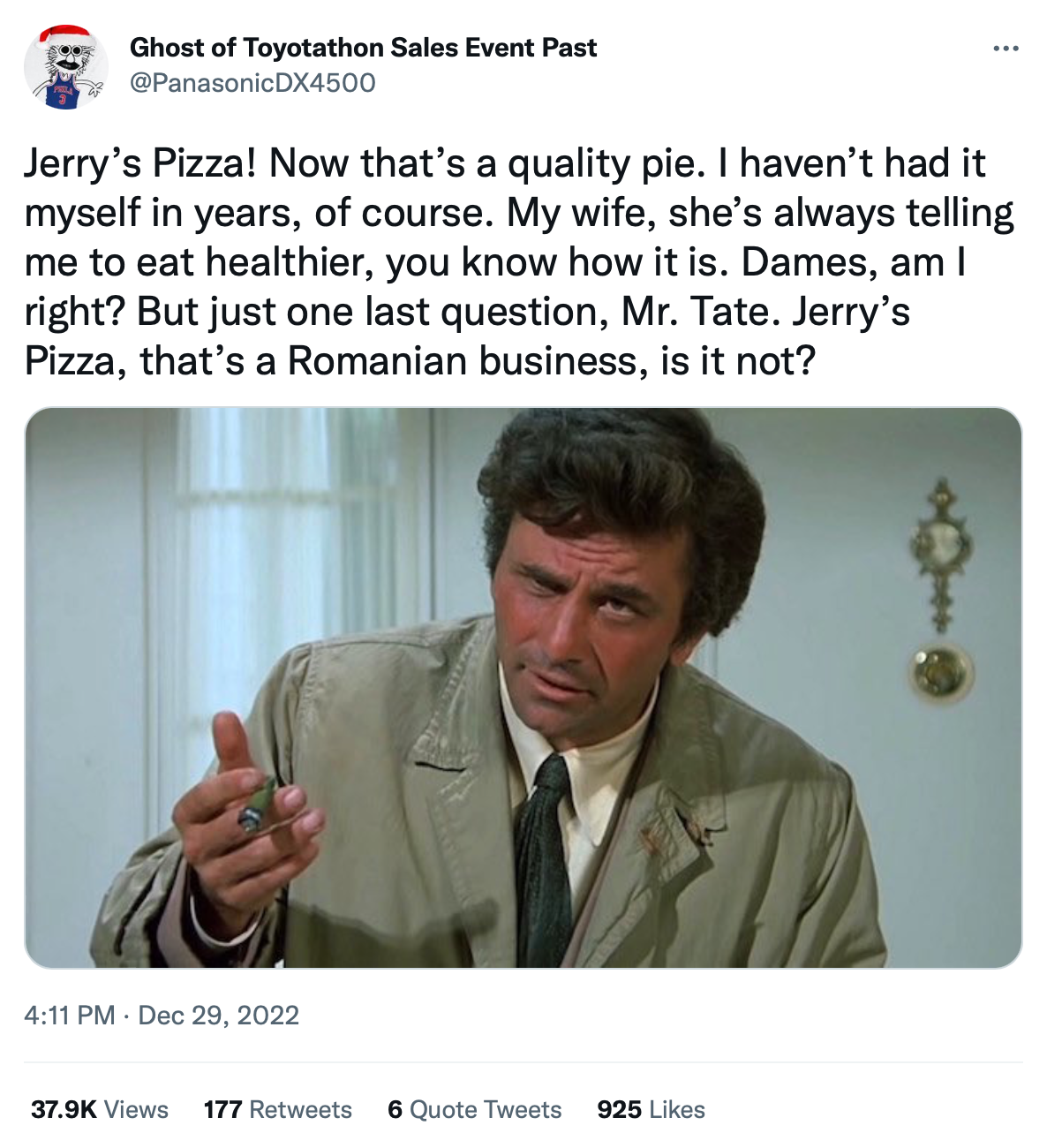Open the attached detective photo
Screen dimensions: 1047x1148
tap(523, 687)
